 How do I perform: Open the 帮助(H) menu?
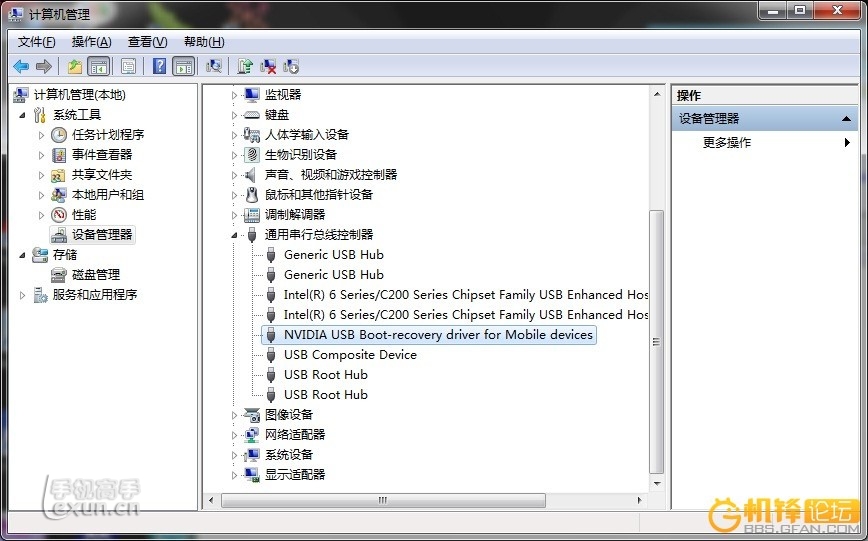(x=204, y=42)
